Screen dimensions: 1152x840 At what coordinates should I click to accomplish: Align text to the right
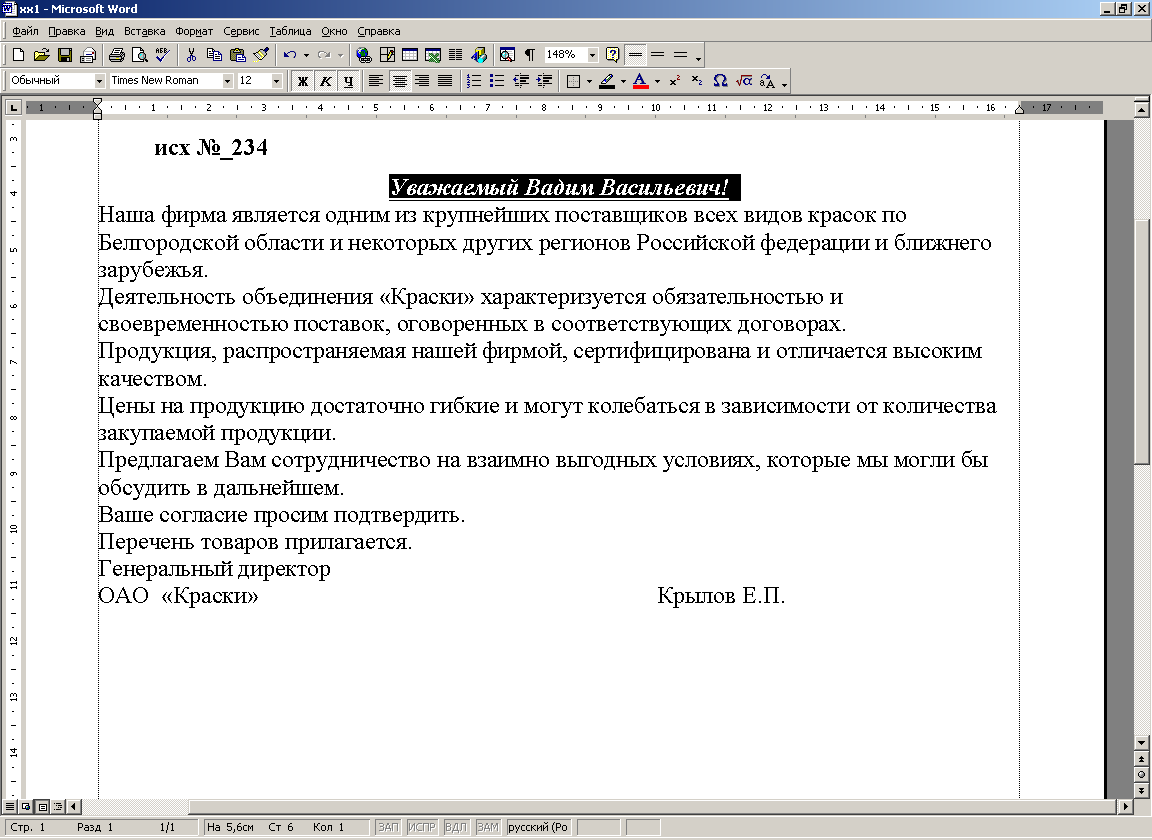click(422, 81)
